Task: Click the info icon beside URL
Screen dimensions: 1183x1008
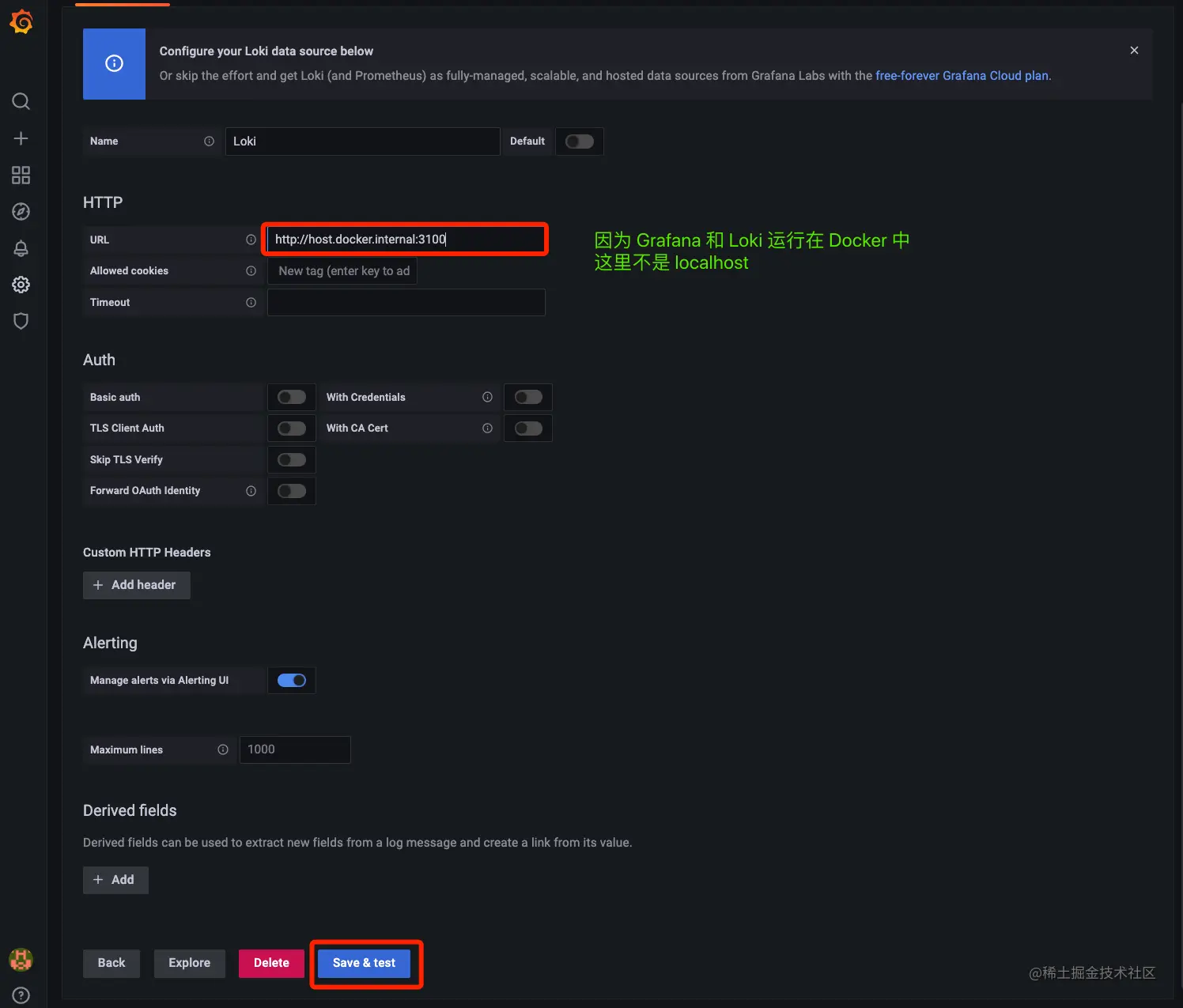Action: (x=251, y=240)
